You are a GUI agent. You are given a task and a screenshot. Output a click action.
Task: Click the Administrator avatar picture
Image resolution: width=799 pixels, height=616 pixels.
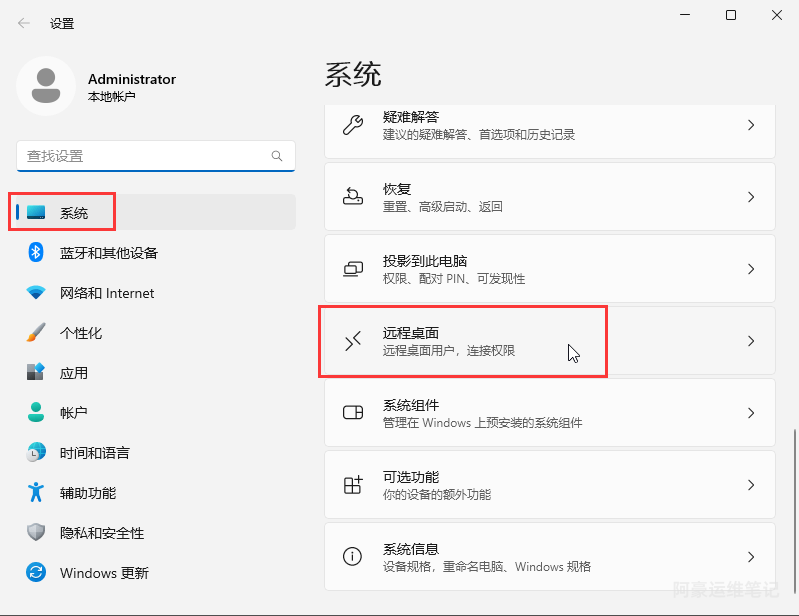tap(46, 86)
